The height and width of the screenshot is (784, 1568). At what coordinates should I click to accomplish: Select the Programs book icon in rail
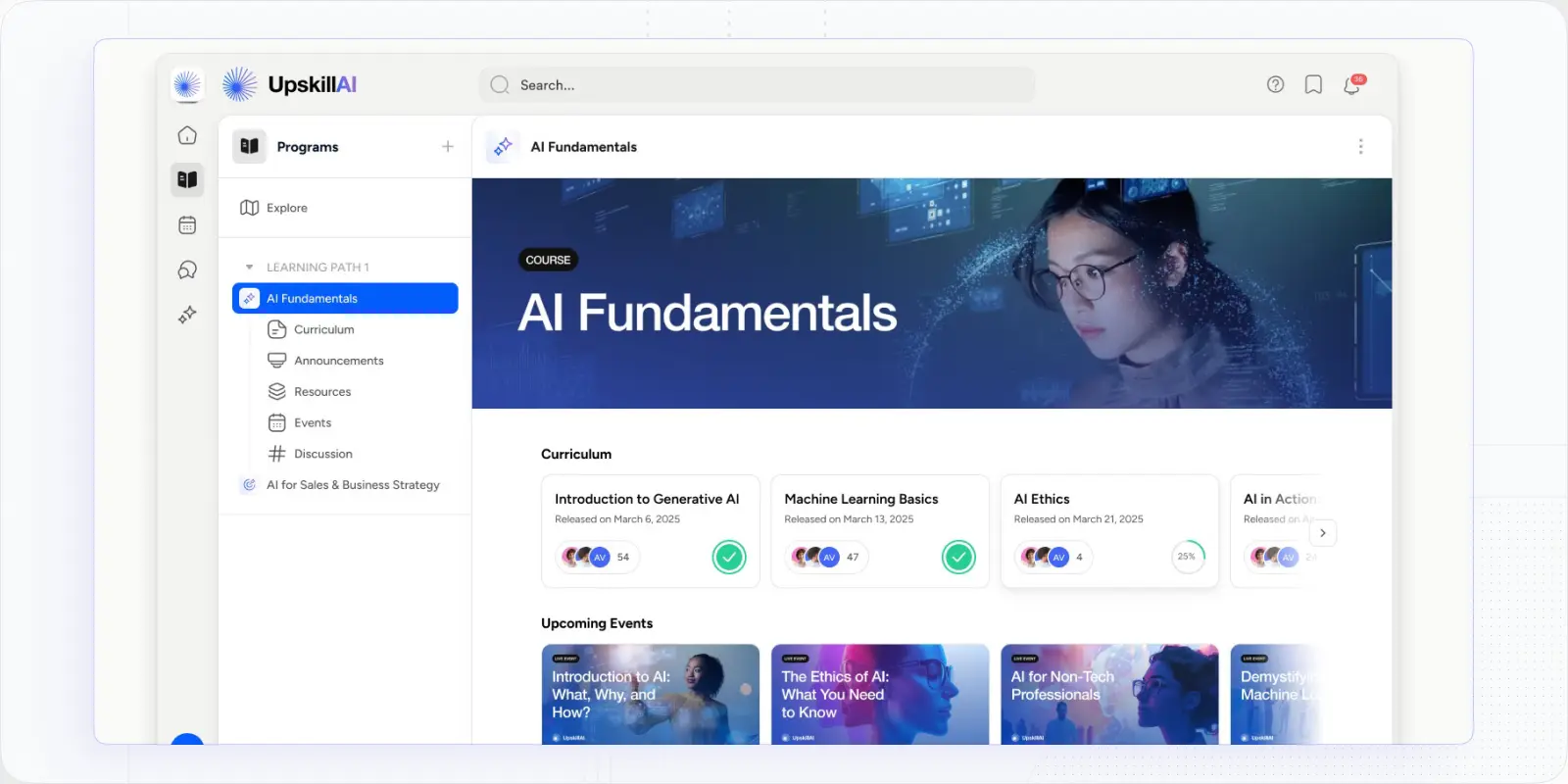point(187,179)
